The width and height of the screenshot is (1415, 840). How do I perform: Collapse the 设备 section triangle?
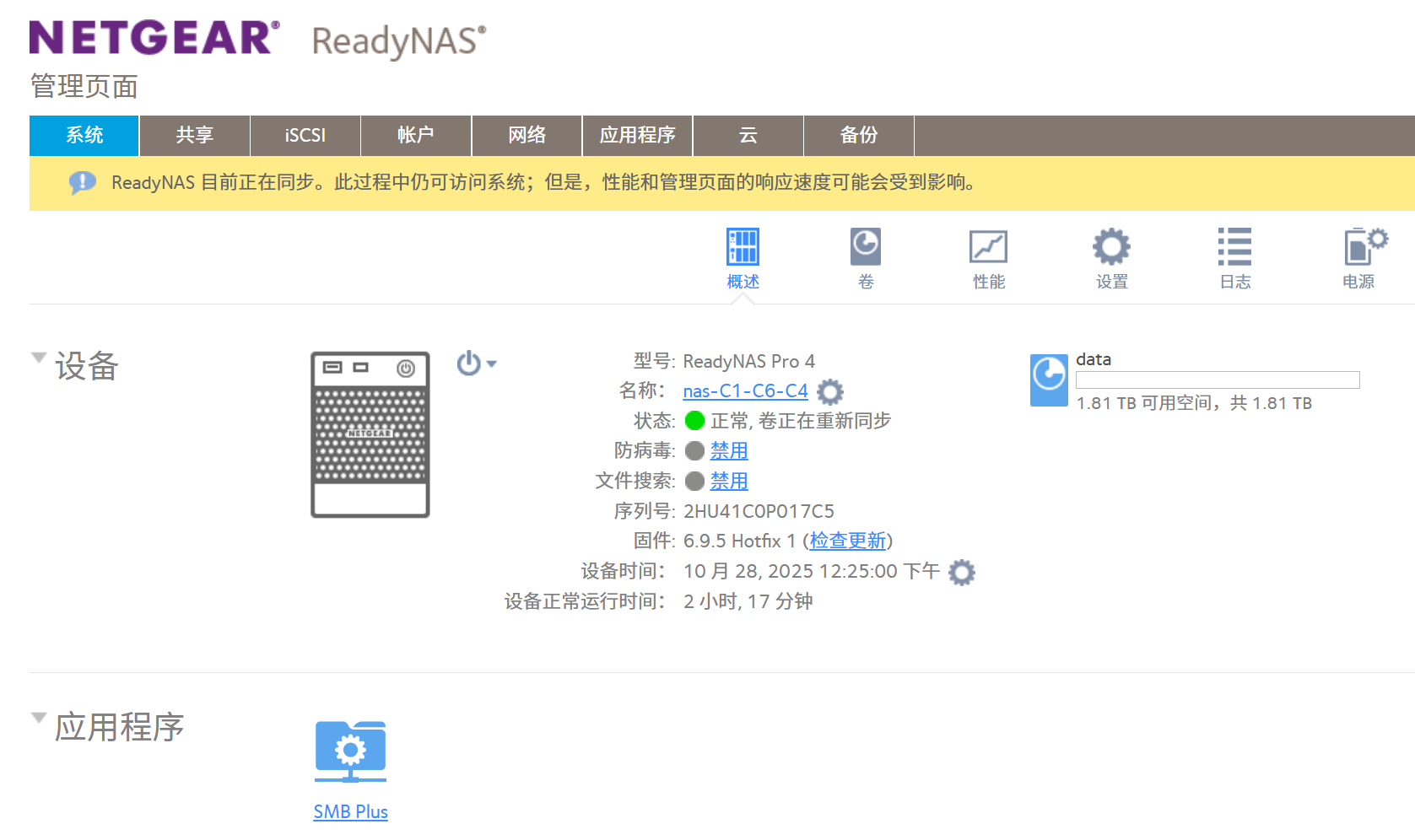pos(39,358)
